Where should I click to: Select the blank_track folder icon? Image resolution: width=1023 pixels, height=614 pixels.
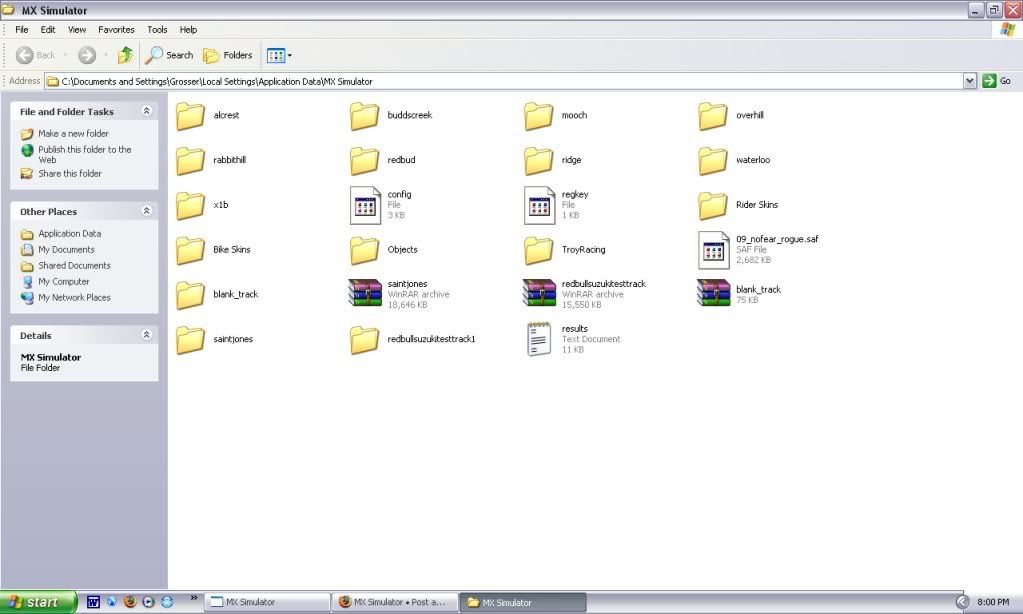pyautogui.click(x=191, y=295)
